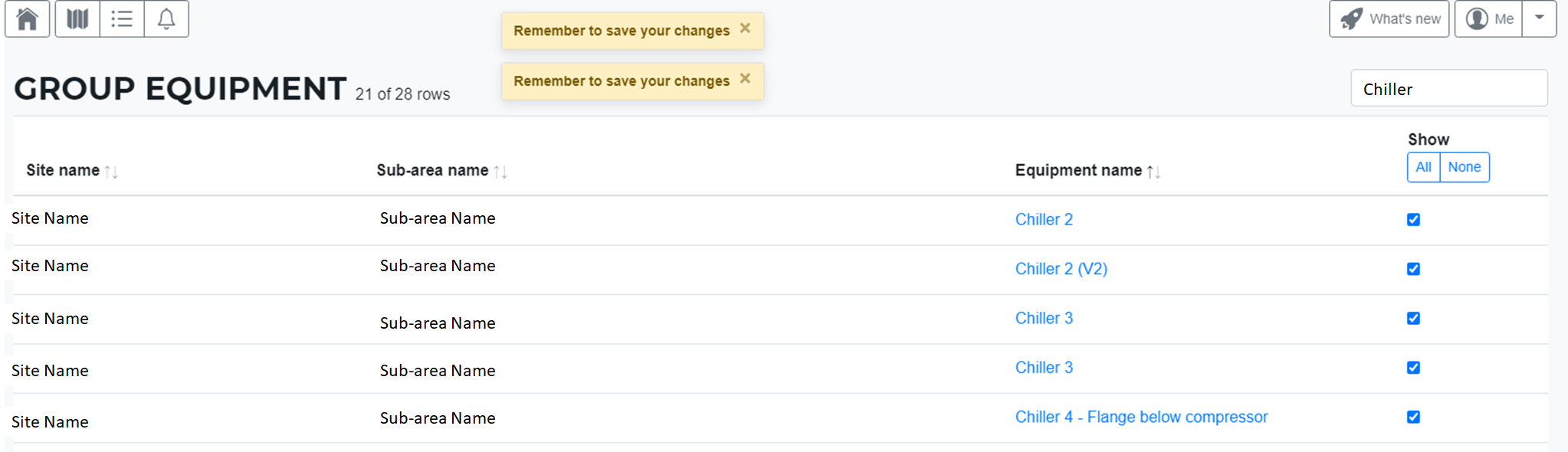Open the Me user profile button

click(x=1488, y=18)
